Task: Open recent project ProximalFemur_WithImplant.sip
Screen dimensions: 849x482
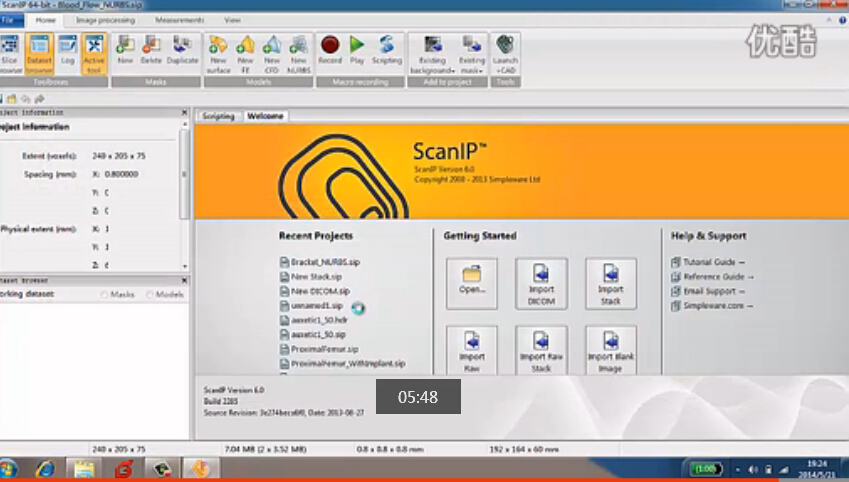Action: coord(342,364)
